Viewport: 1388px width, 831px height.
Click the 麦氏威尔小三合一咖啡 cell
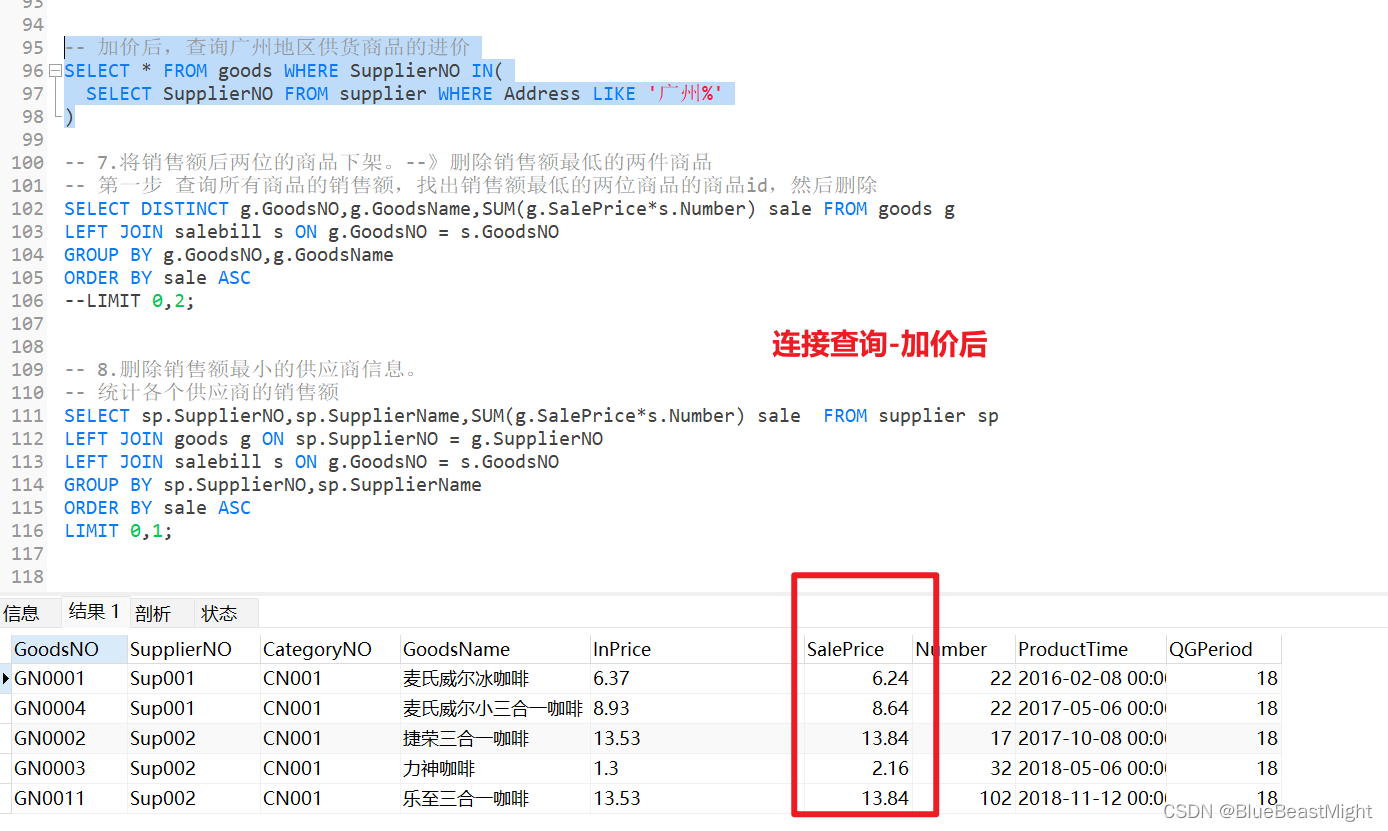(495, 709)
